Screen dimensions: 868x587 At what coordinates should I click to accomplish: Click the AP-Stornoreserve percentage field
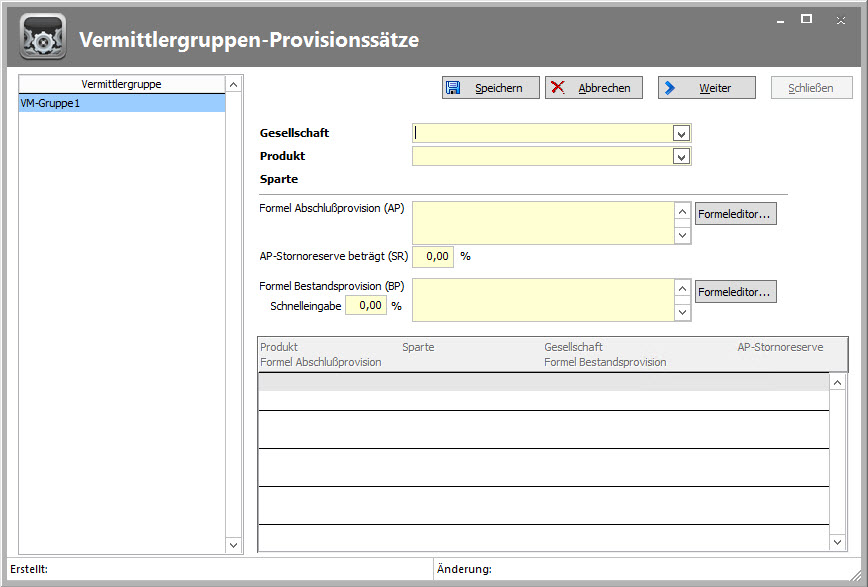pyautogui.click(x=433, y=256)
